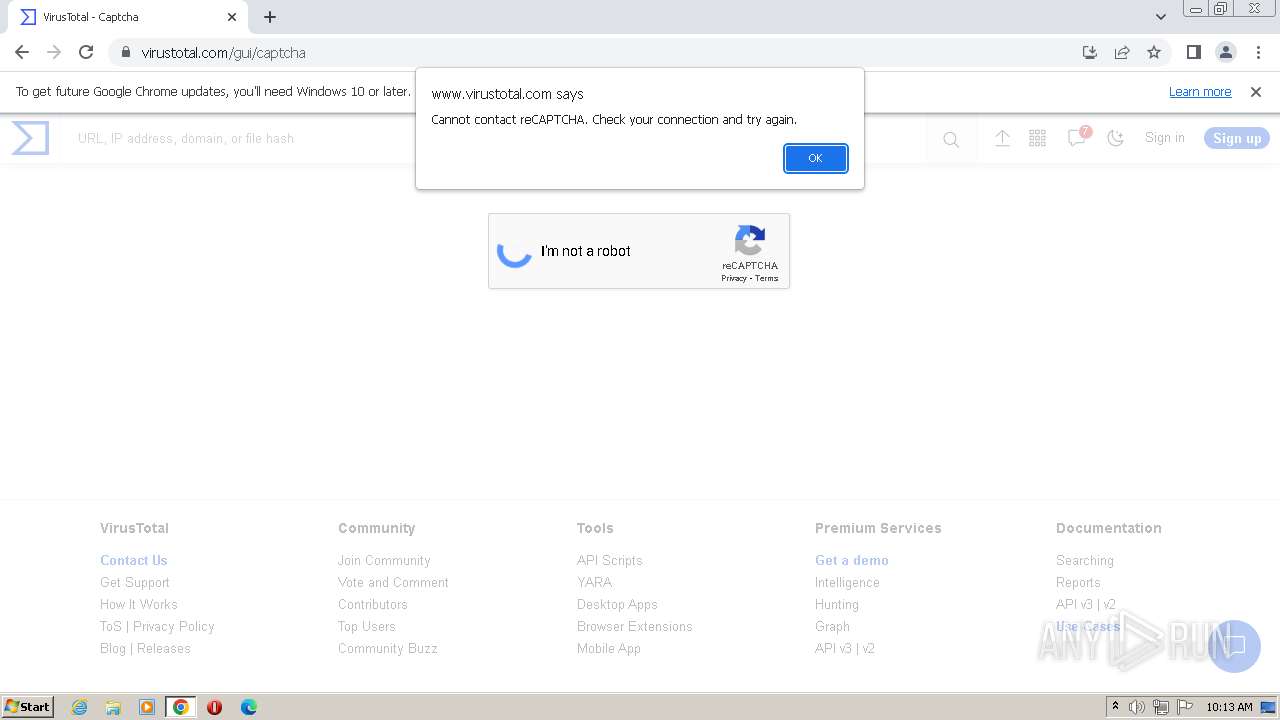Open Graph link
This screenshot has height=720, width=1280.
pos(832,627)
